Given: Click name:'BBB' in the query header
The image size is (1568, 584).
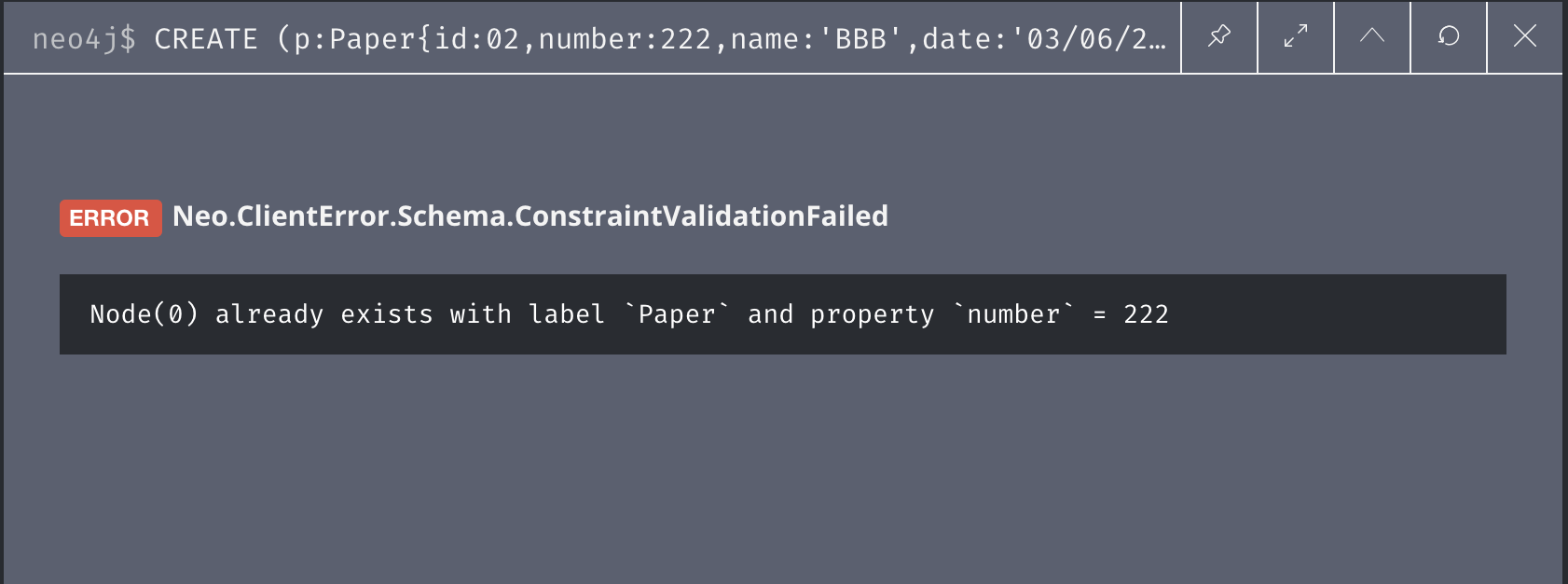Looking at the screenshot, I should pyautogui.click(x=815, y=39).
